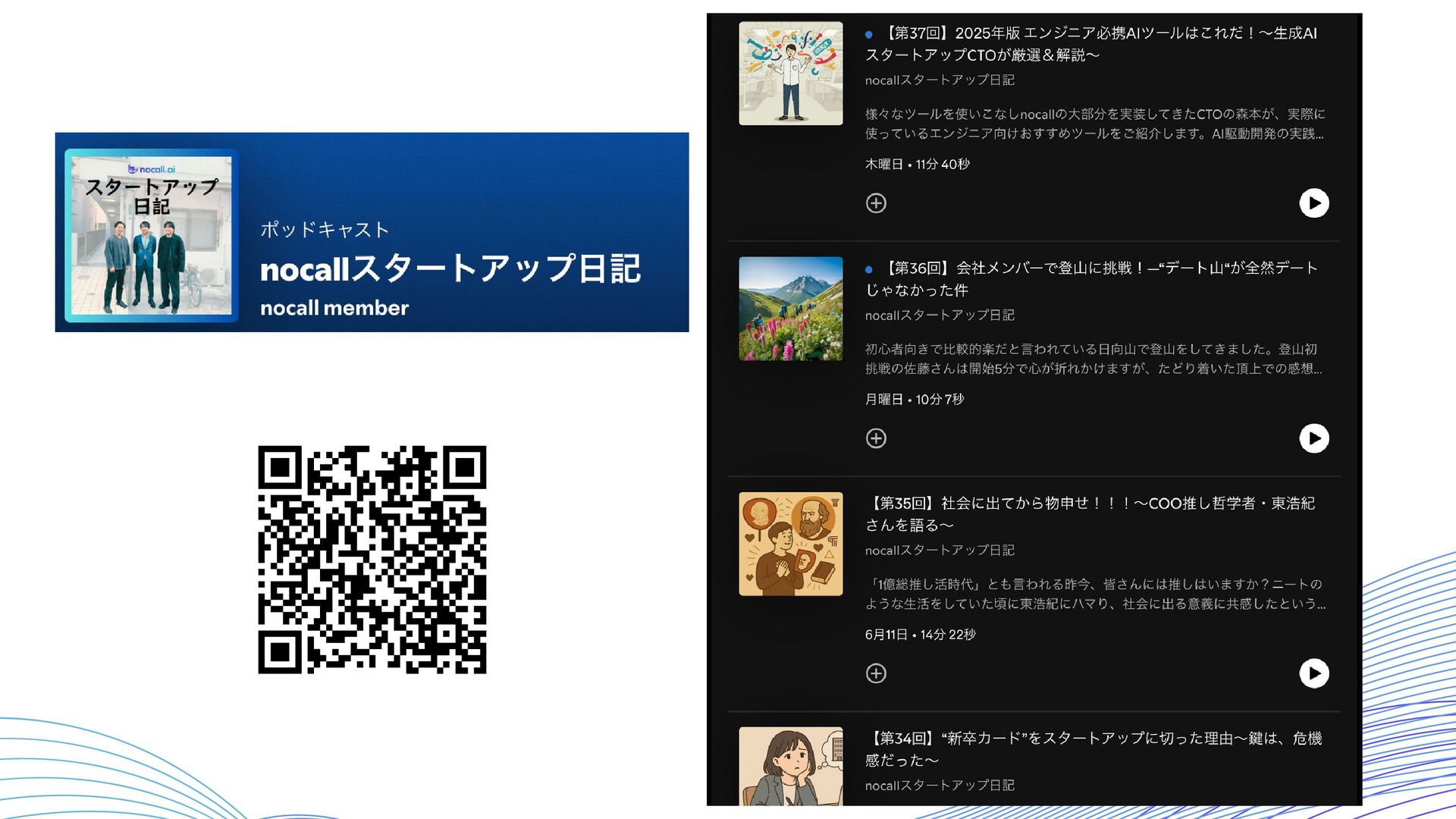
Task: Play episode 36 mountain climbing episode
Action: (1314, 438)
